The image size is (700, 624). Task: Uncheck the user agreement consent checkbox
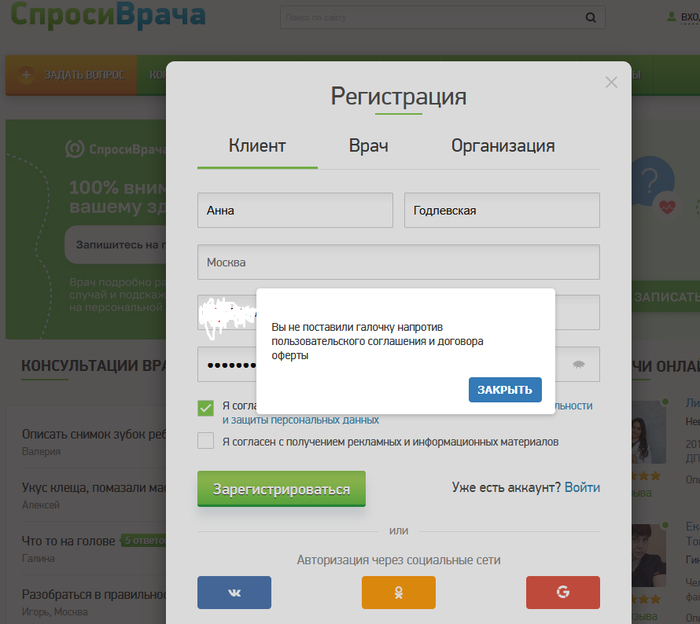click(205, 408)
